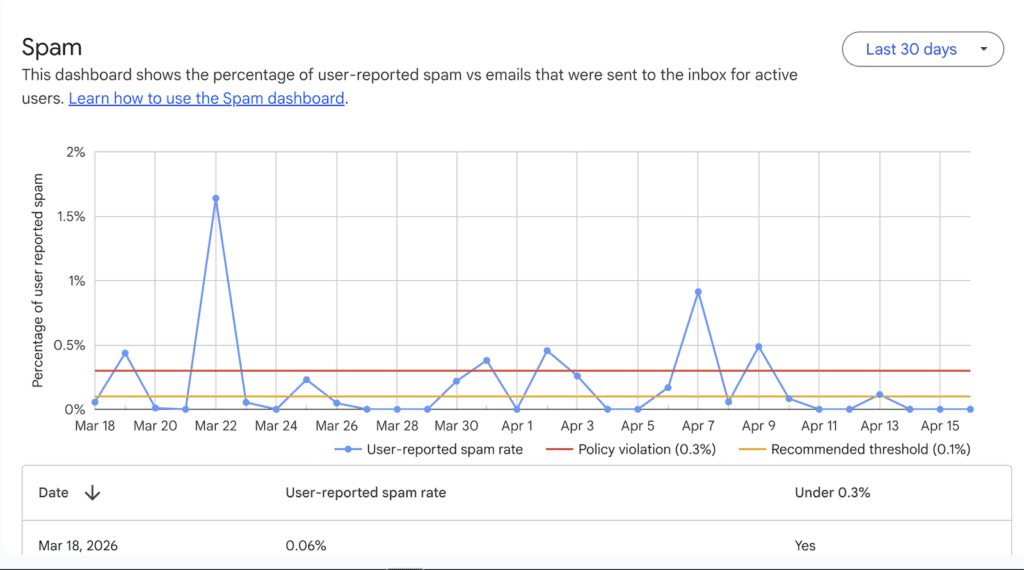Open the Learn how to use the Spam dashboard link
This screenshot has width=1024, height=570.
click(206, 99)
